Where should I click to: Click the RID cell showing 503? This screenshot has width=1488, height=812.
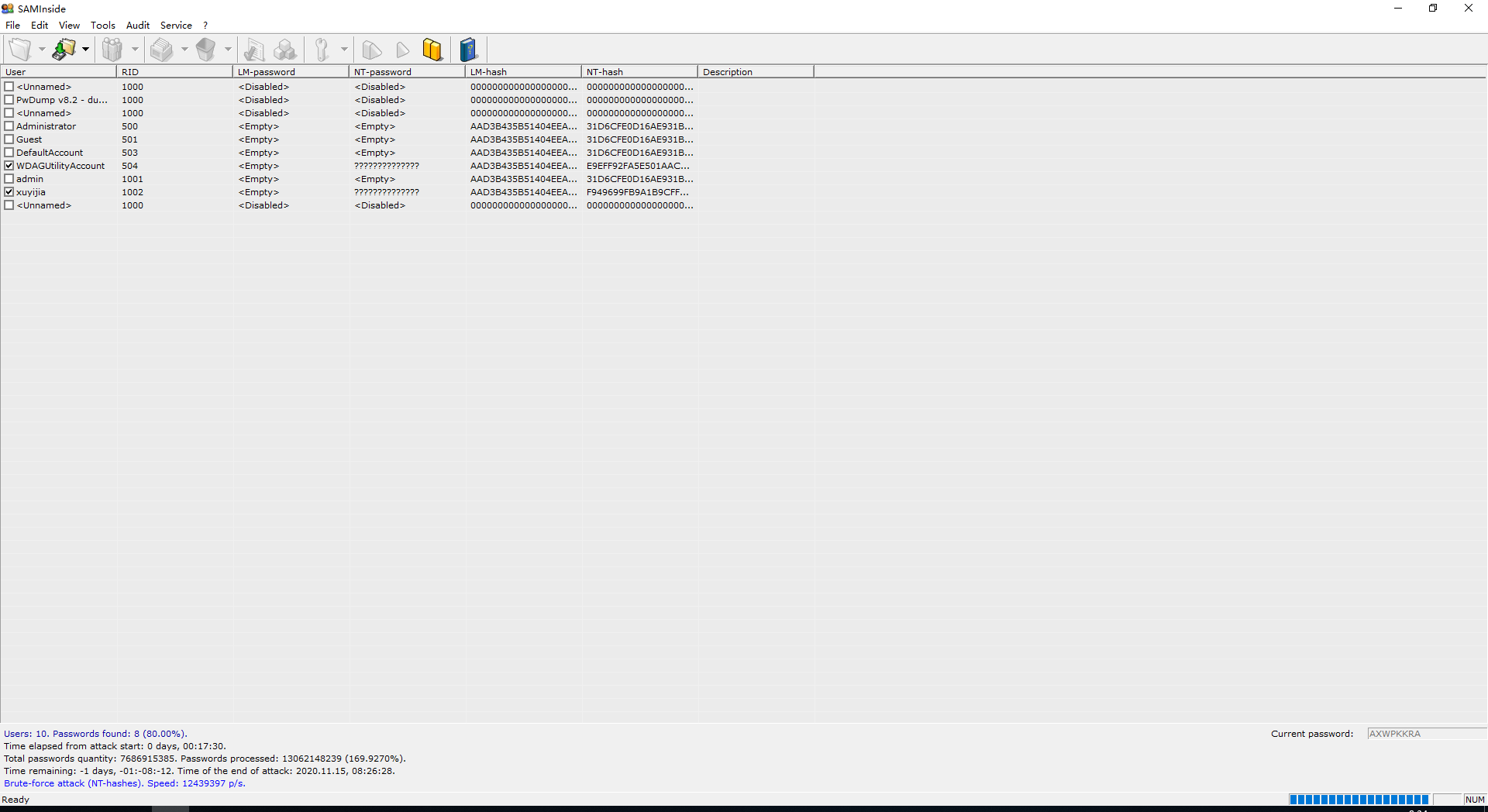[x=129, y=153]
